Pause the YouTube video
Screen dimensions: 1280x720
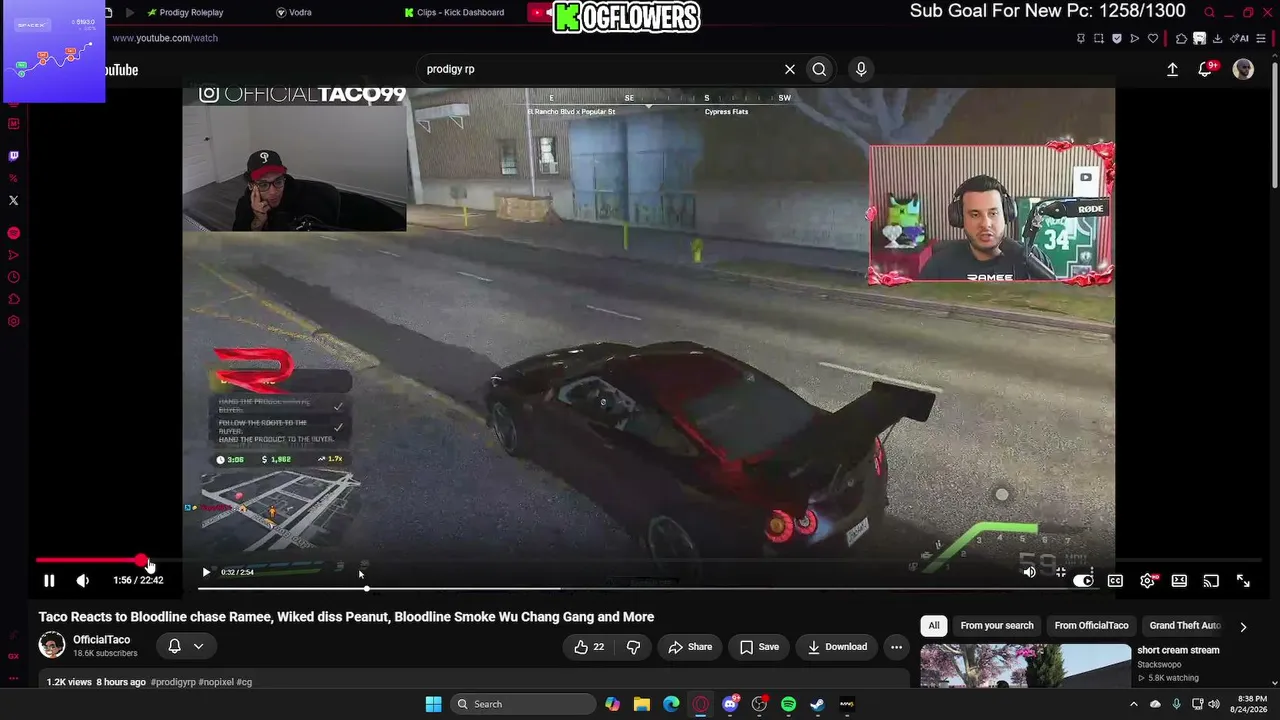49,580
